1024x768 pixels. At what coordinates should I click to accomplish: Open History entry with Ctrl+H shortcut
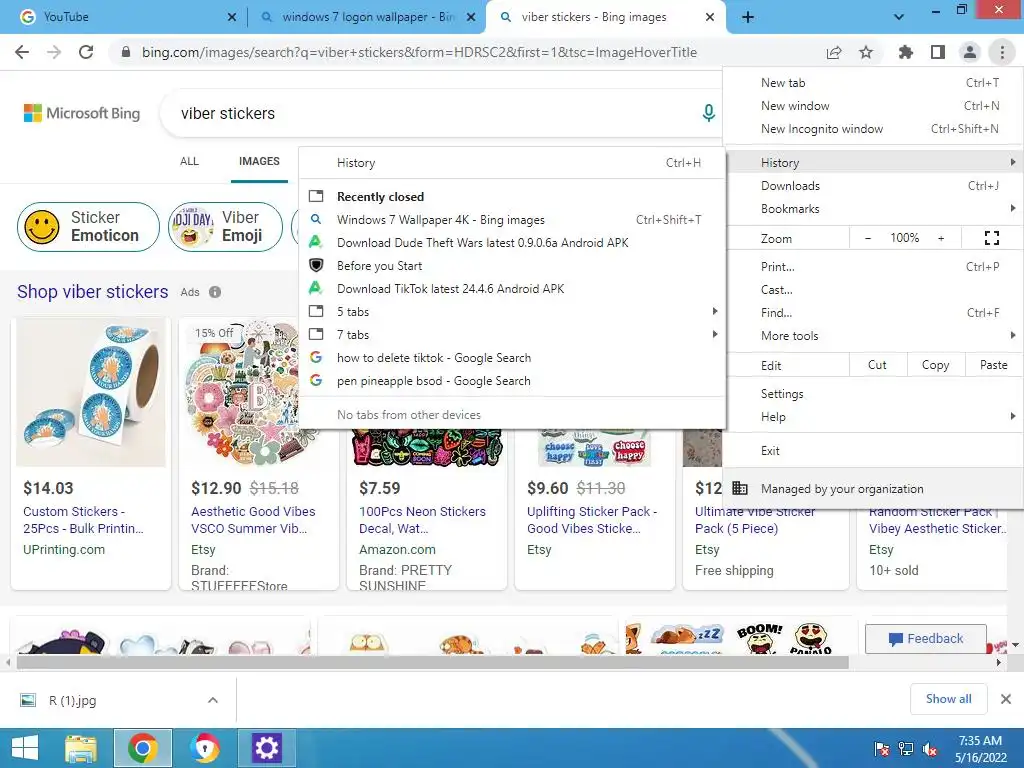pos(512,163)
